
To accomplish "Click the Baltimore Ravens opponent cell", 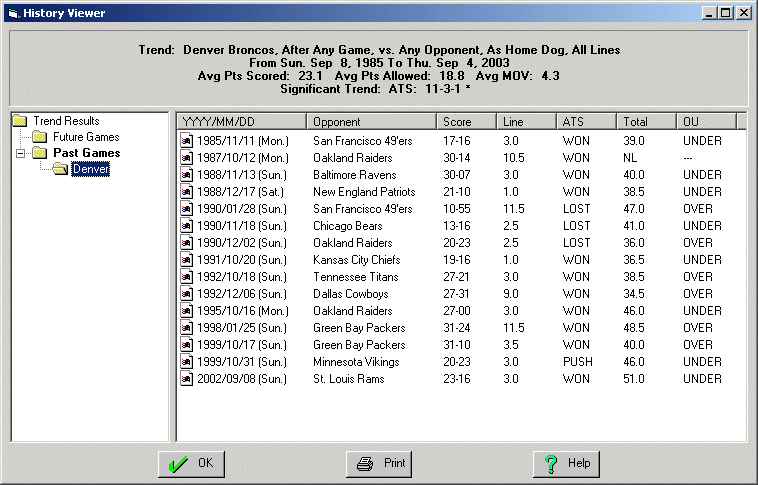I will (x=354, y=175).
